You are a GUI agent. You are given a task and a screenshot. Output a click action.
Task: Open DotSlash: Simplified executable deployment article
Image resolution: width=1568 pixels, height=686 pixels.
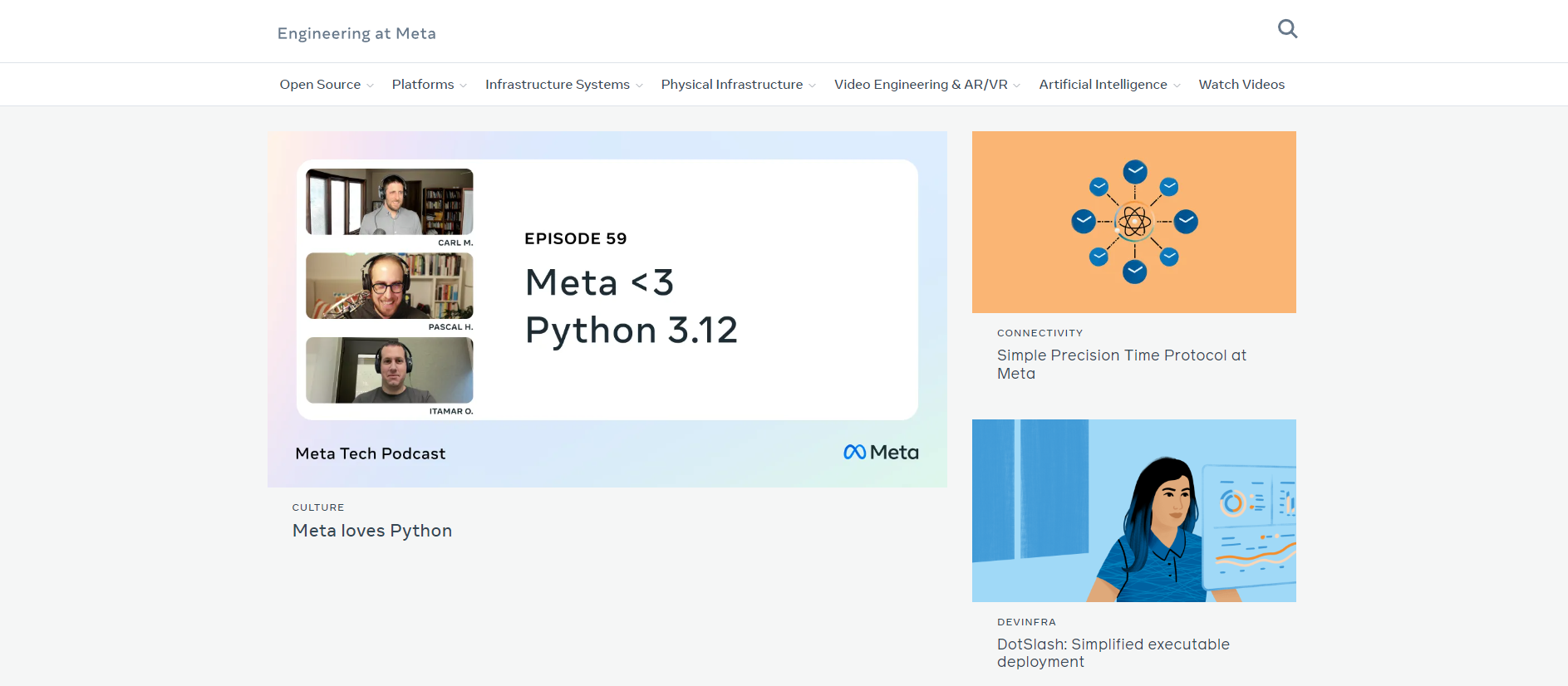click(x=1113, y=653)
